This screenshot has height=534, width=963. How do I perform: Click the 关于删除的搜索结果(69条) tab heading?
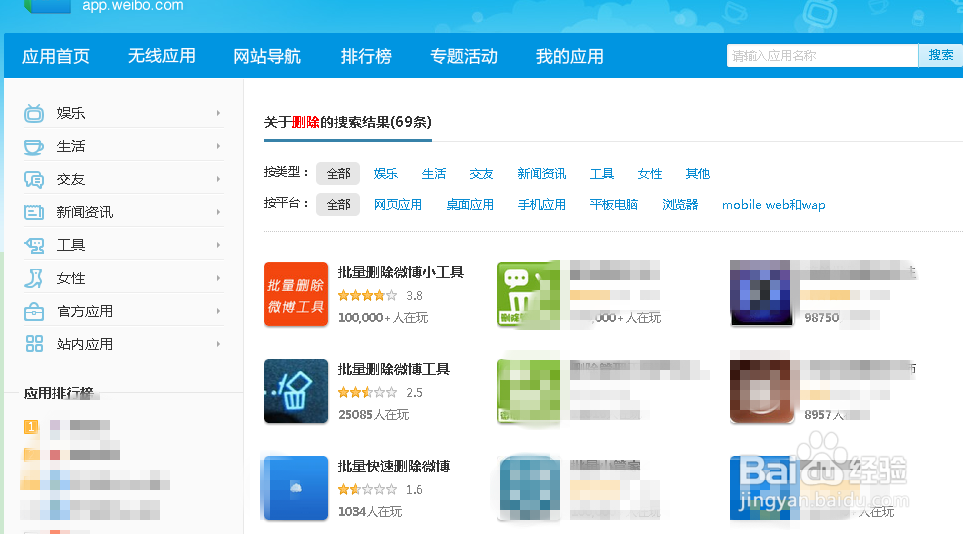(x=348, y=122)
